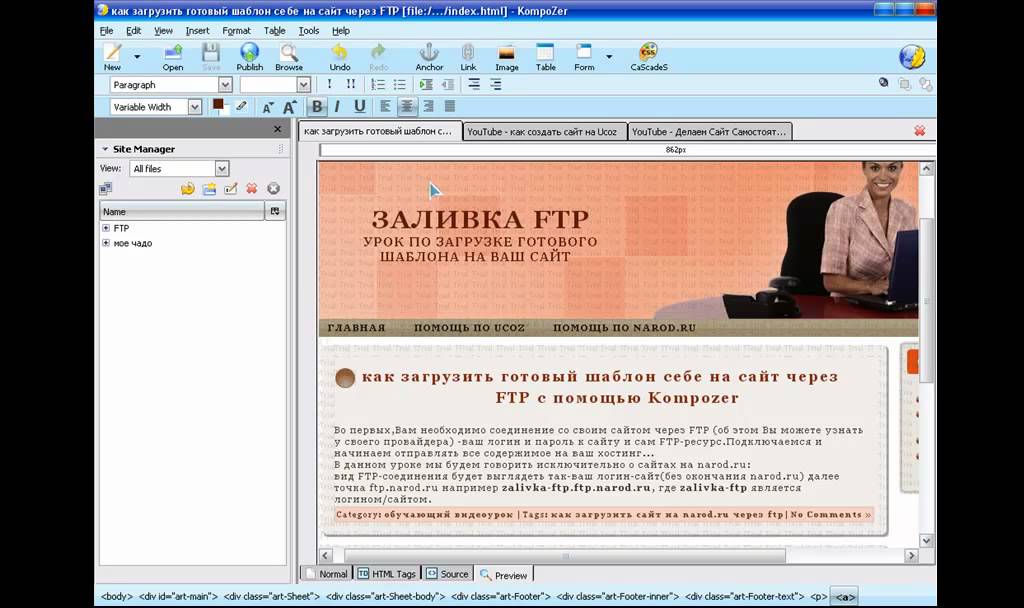Switch to the HTML Tags view tab
Image resolution: width=1024 pixels, height=608 pixels.
click(x=387, y=574)
